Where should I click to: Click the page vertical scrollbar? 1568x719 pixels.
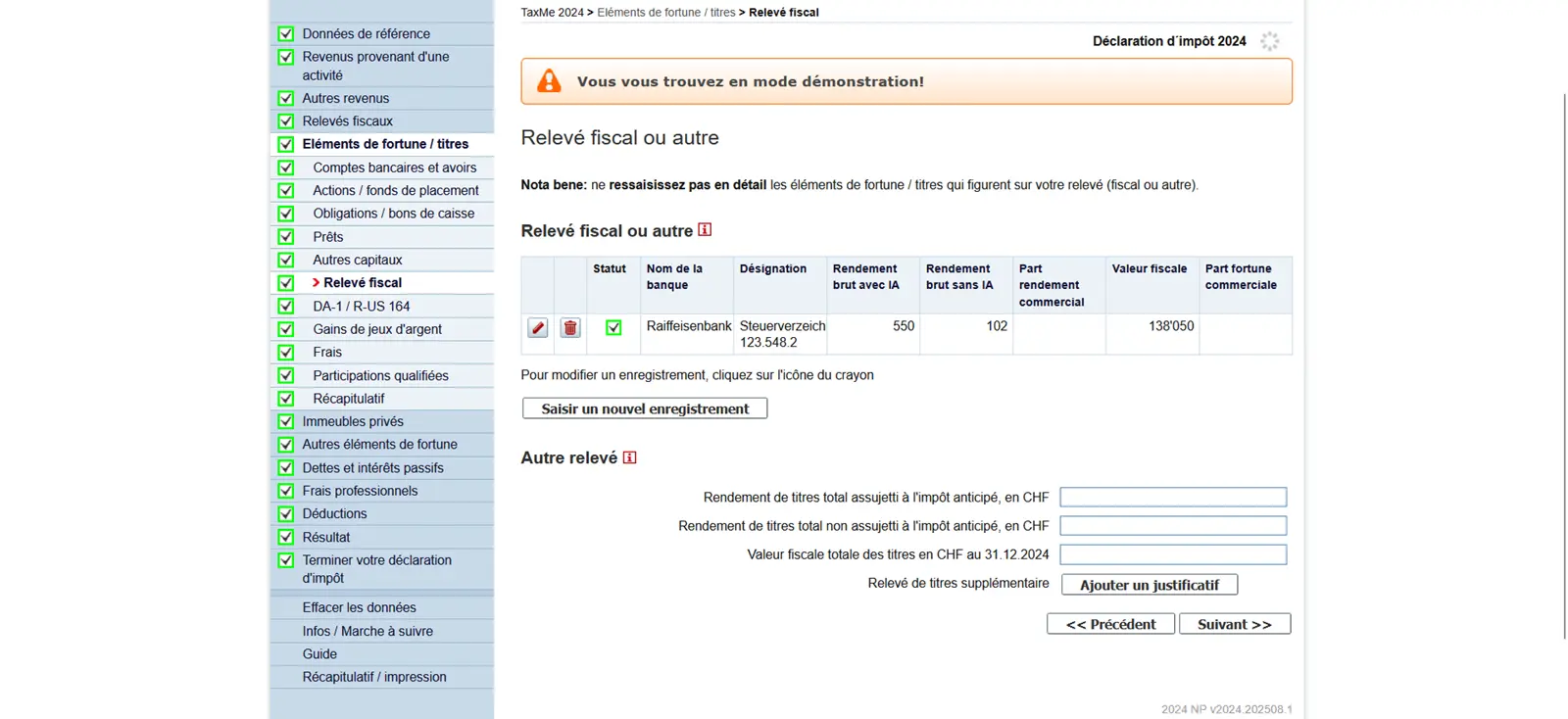tap(1563, 362)
